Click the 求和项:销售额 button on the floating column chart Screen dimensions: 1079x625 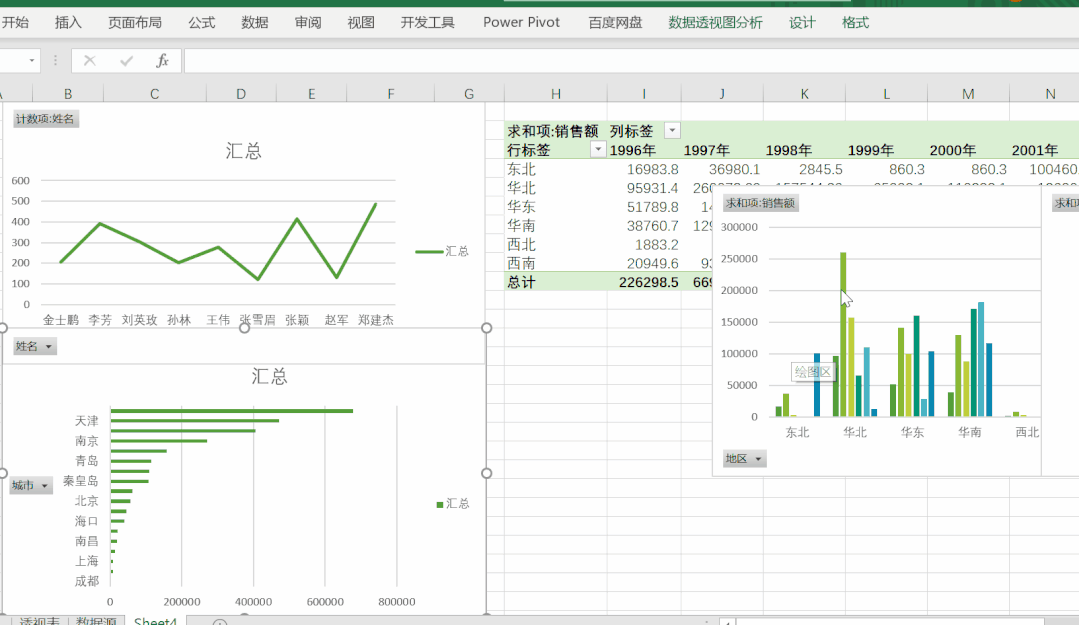click(760, 202)
